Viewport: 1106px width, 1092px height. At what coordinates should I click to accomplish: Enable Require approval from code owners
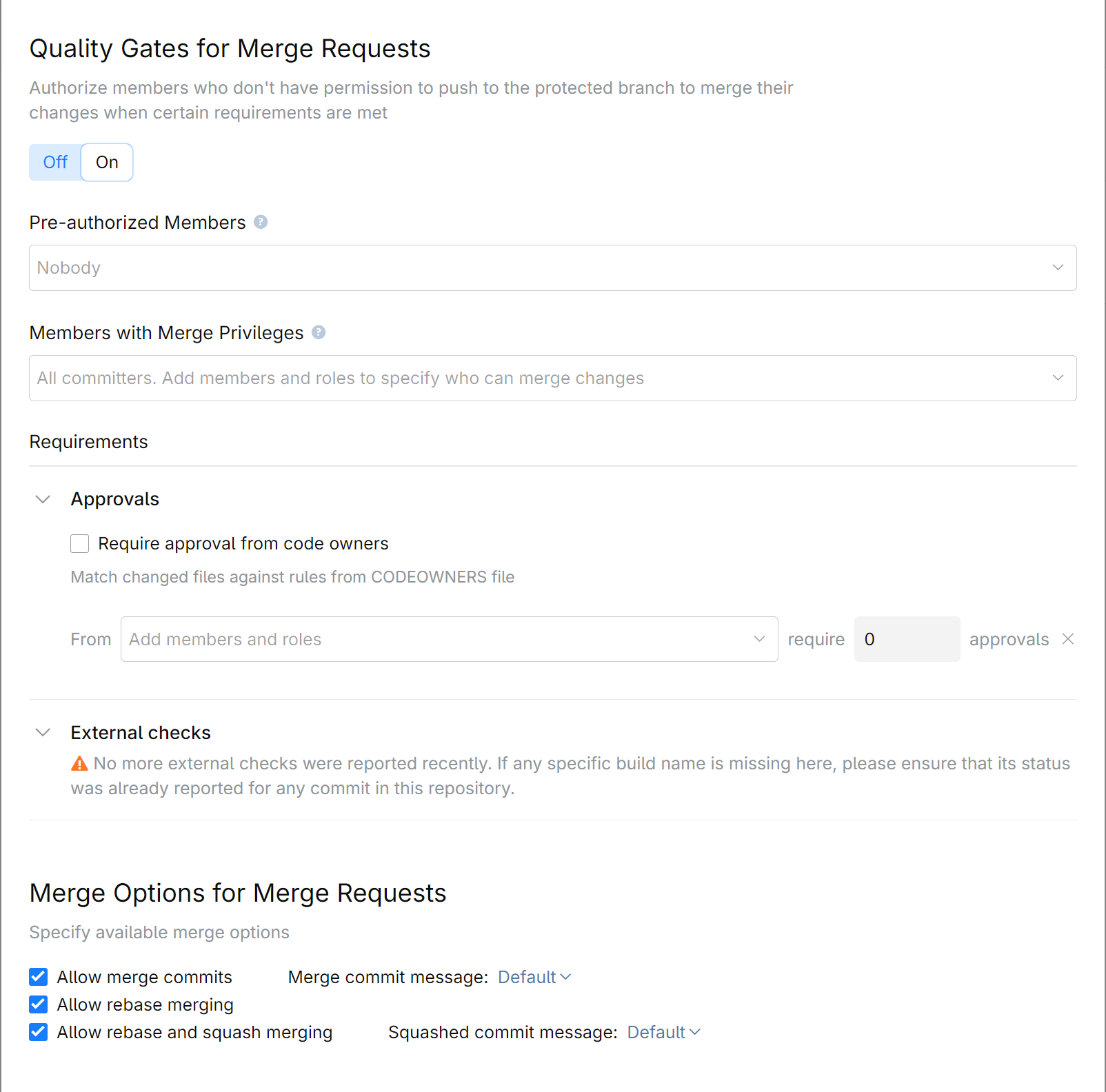click(80, 544)
